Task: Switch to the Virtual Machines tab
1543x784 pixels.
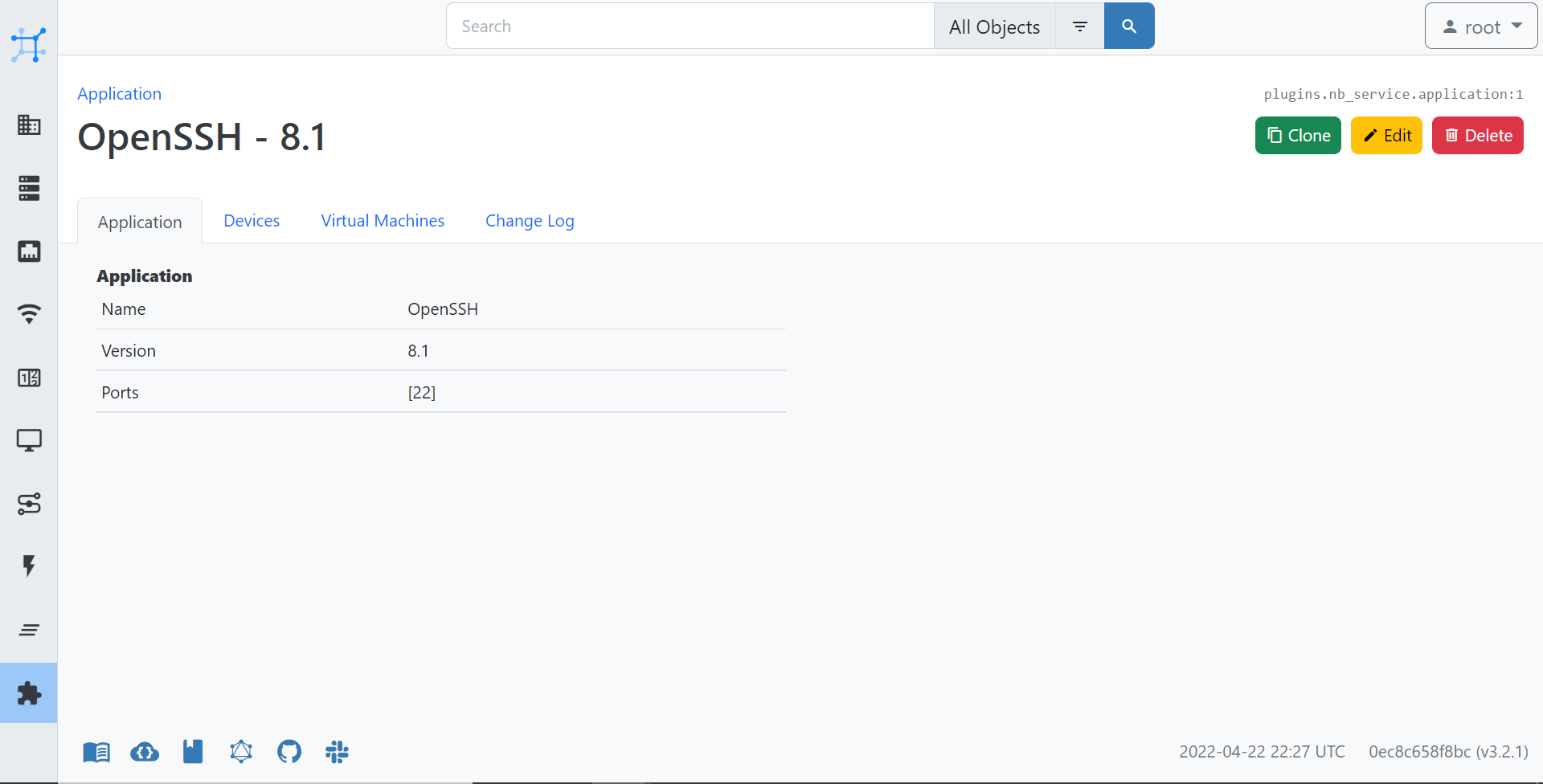Action: [383, 221]
